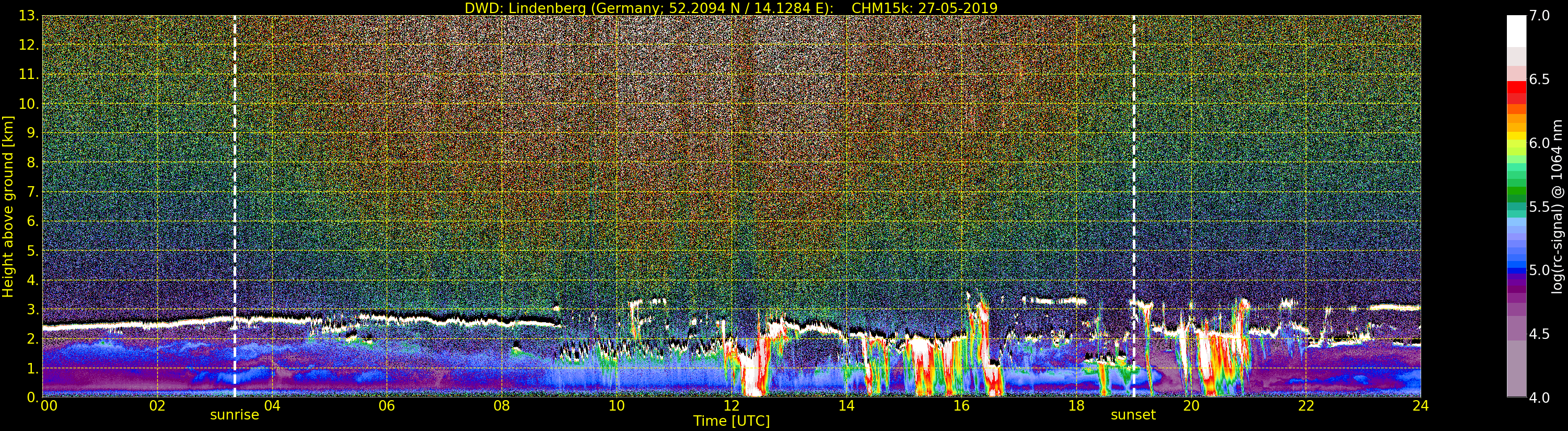The height and width of the screenshot is (431, 1568).
Task: Click the 'Height above ground [km]' axis label
Action: 8,206
